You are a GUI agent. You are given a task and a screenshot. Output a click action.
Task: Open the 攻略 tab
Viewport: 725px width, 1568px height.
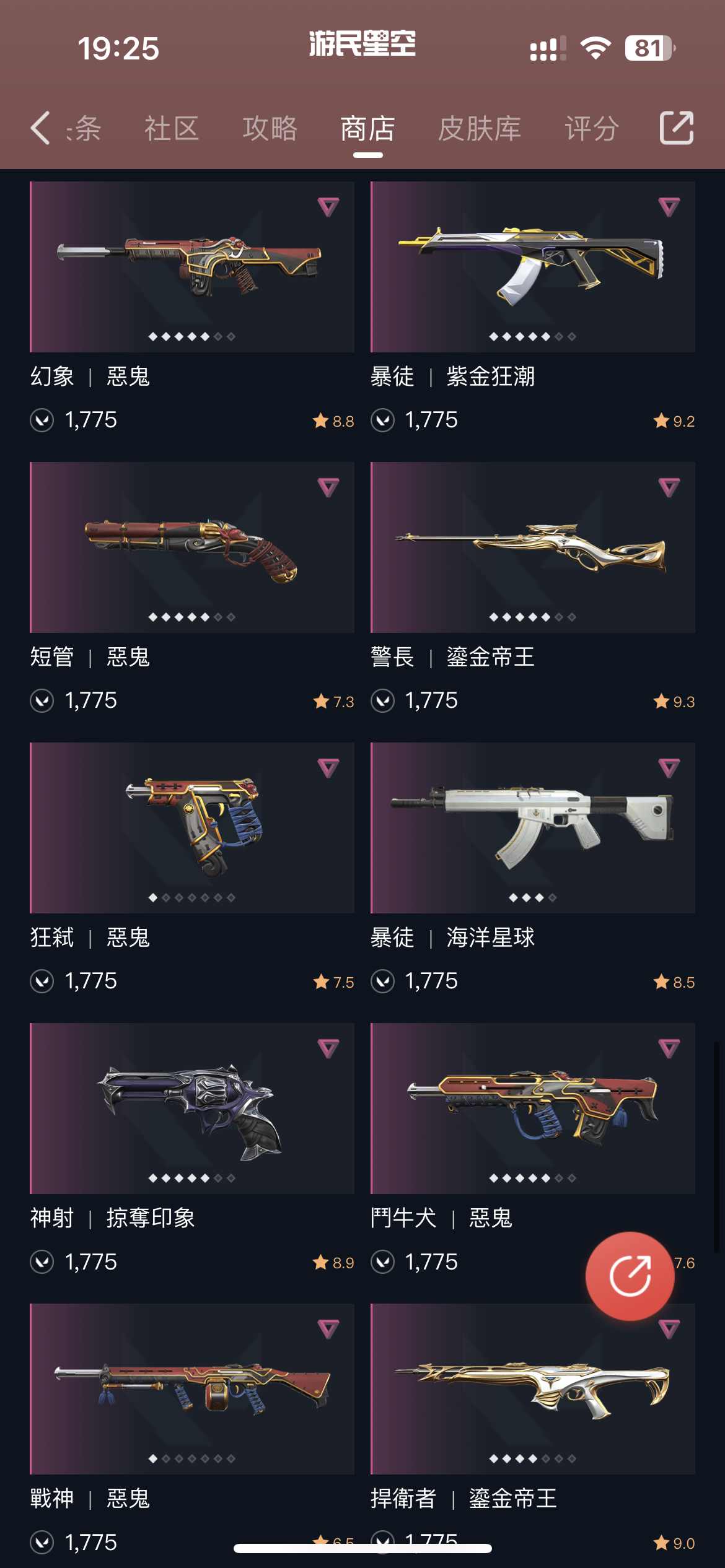pos(270,129)
